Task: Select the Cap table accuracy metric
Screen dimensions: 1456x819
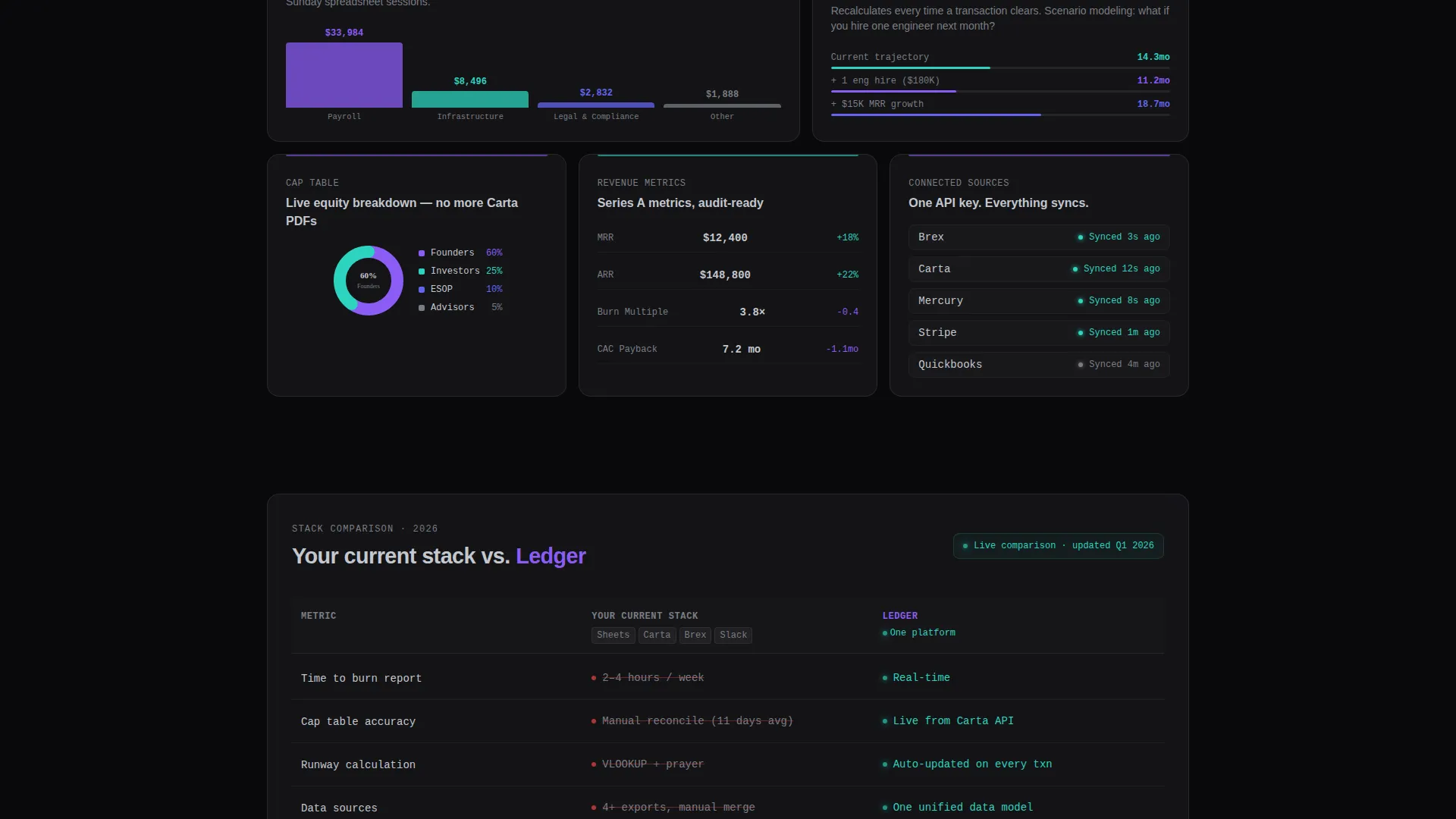Action: [358, 722]
